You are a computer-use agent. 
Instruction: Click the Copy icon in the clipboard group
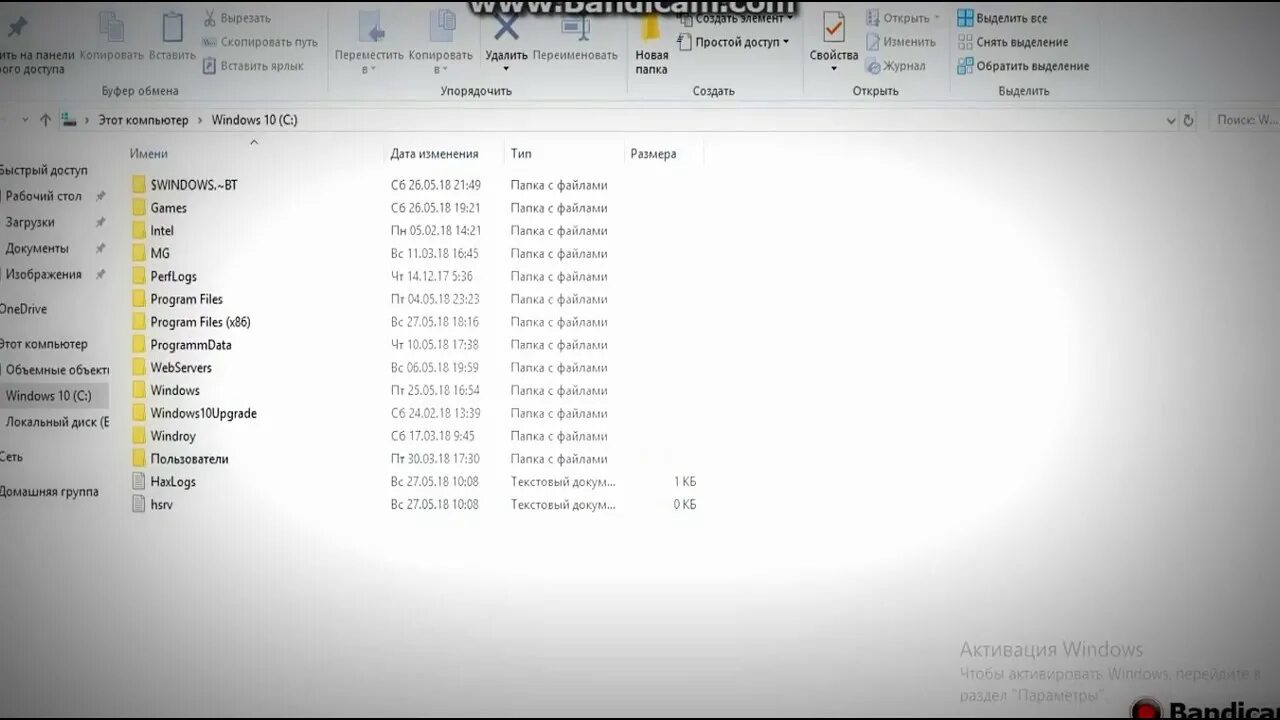click(111, 28)
